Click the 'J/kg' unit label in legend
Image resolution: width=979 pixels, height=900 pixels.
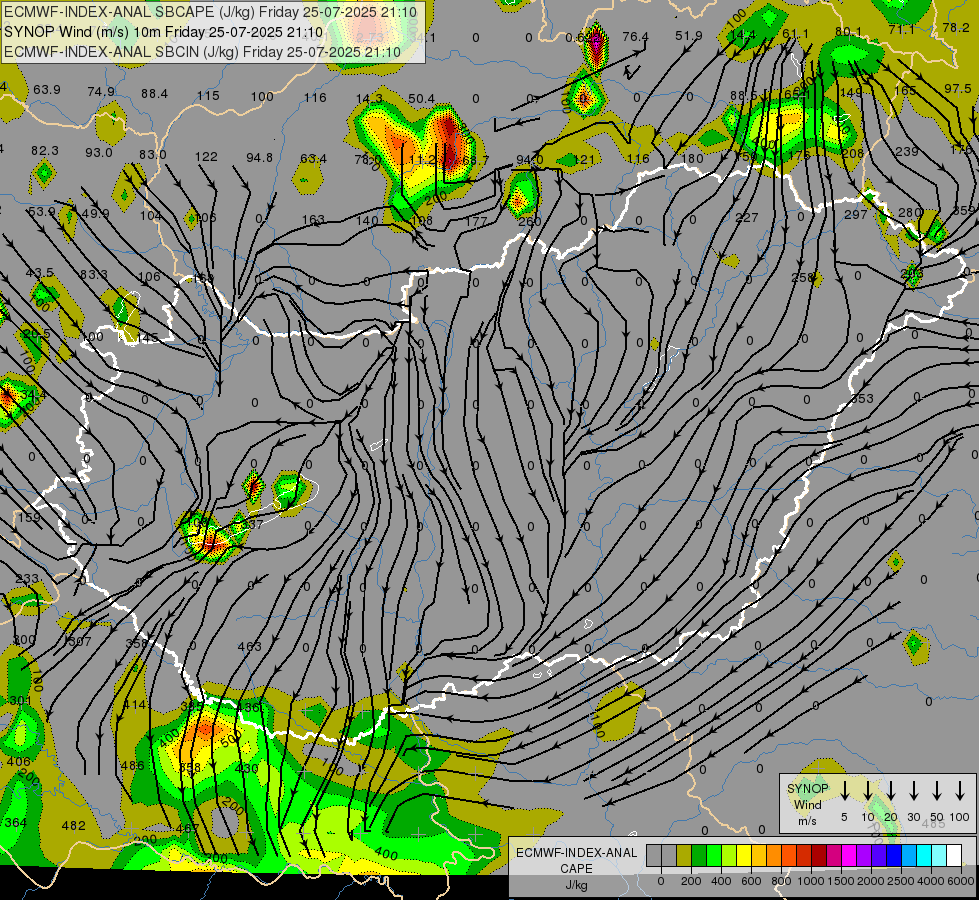576,885
